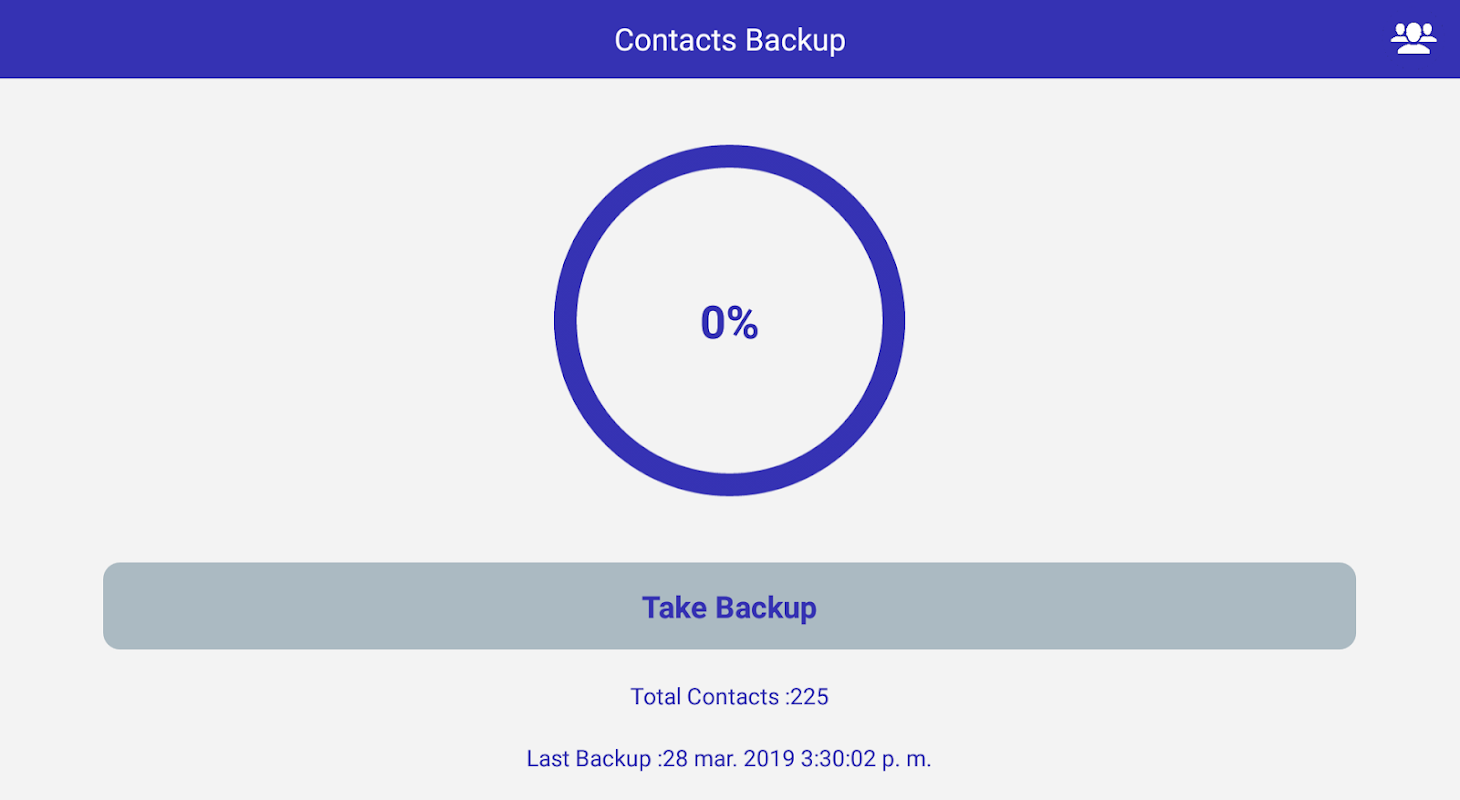Tap the three-people silhouette in header

click(1413, 38)
